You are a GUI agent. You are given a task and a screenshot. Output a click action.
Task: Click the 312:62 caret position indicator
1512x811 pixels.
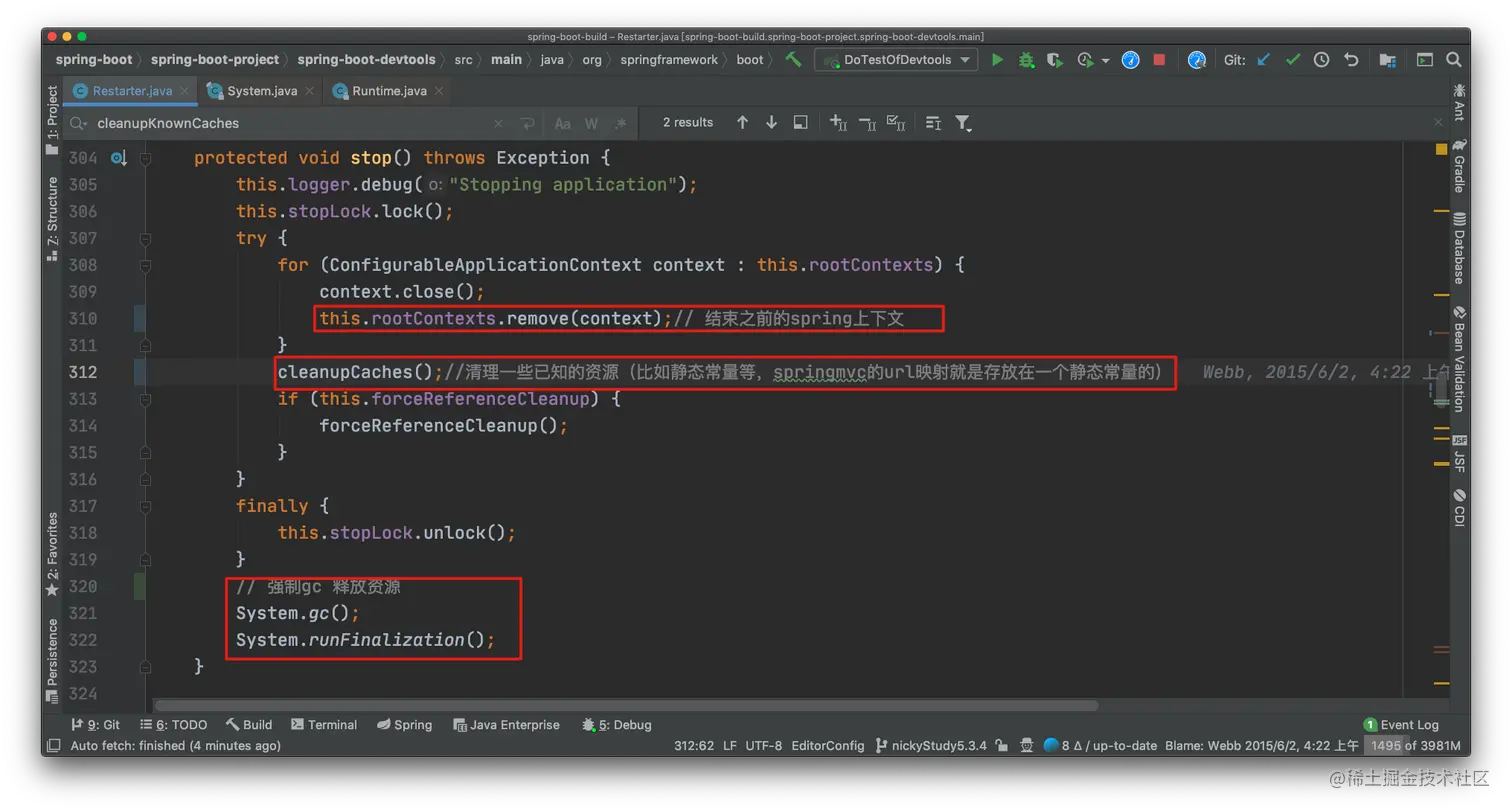pos(694,746)
